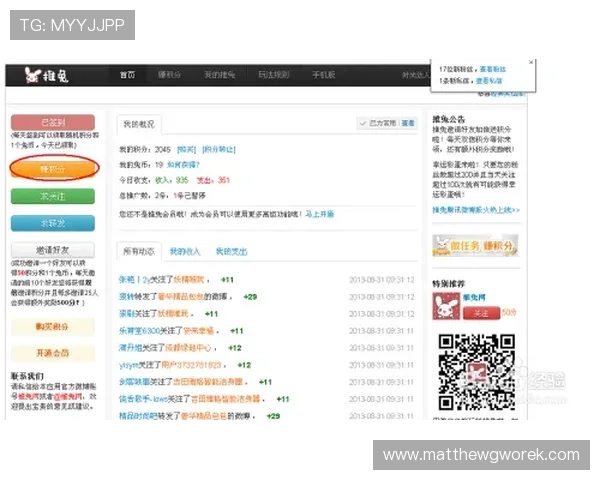Click the 做任务 赚积分 banner
Viewport: 600px width, 480px height.
click(475, 245)
